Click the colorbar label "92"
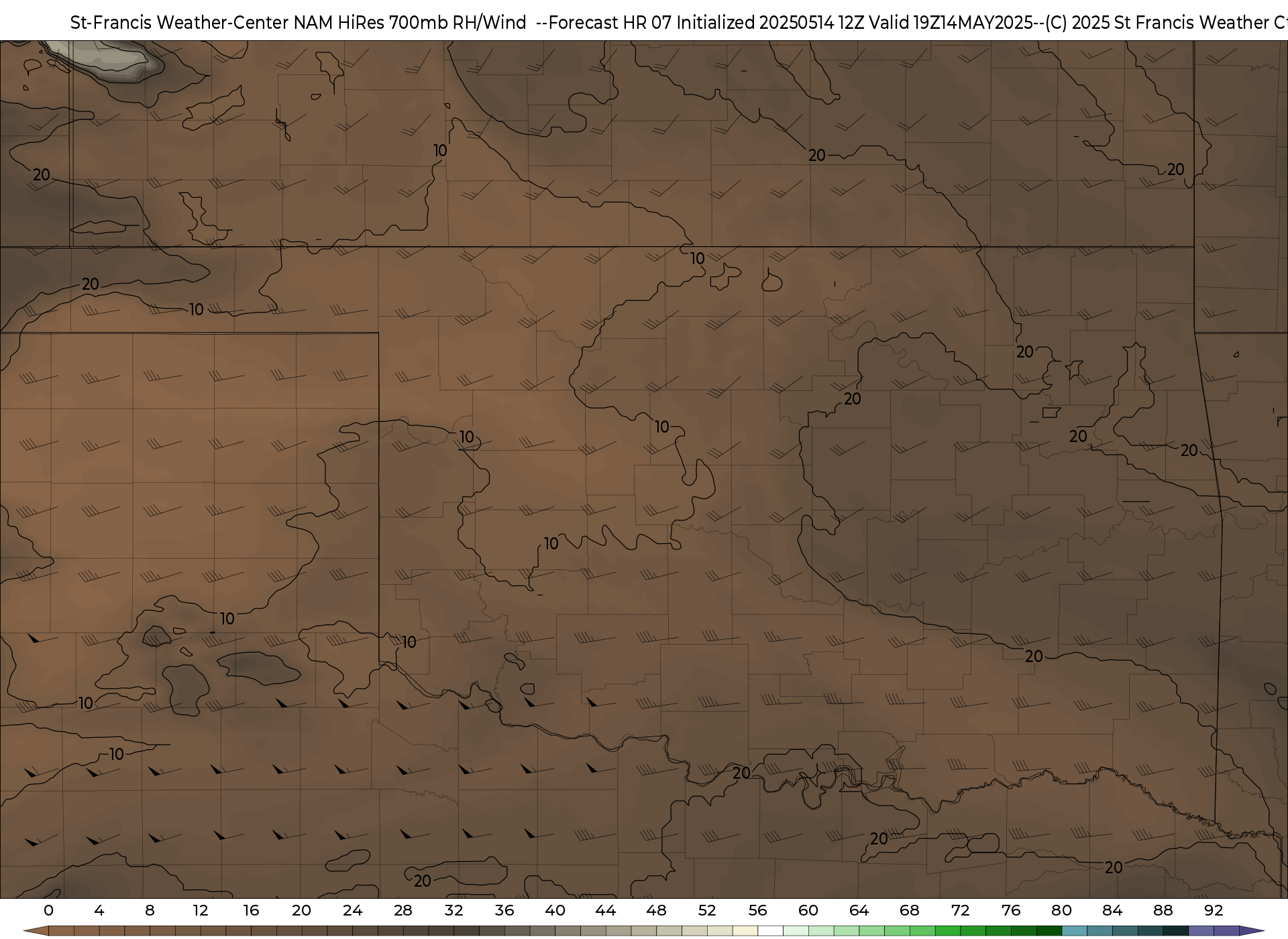 [1214, 910]
